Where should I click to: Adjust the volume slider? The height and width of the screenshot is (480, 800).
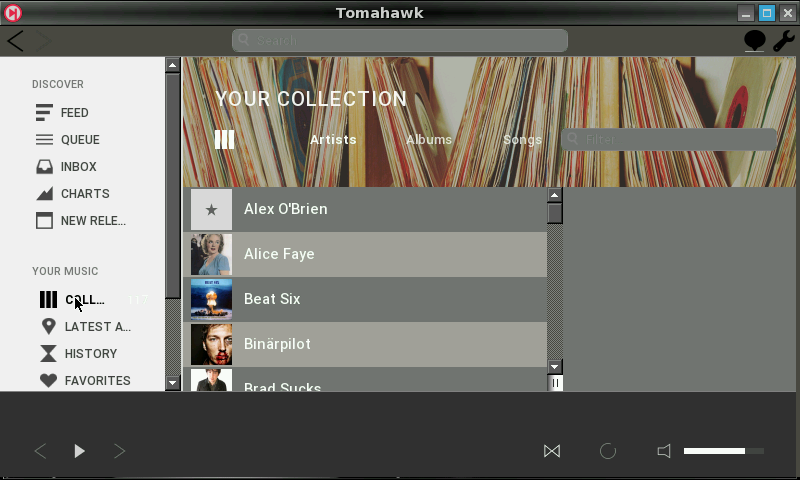point(723,451)
